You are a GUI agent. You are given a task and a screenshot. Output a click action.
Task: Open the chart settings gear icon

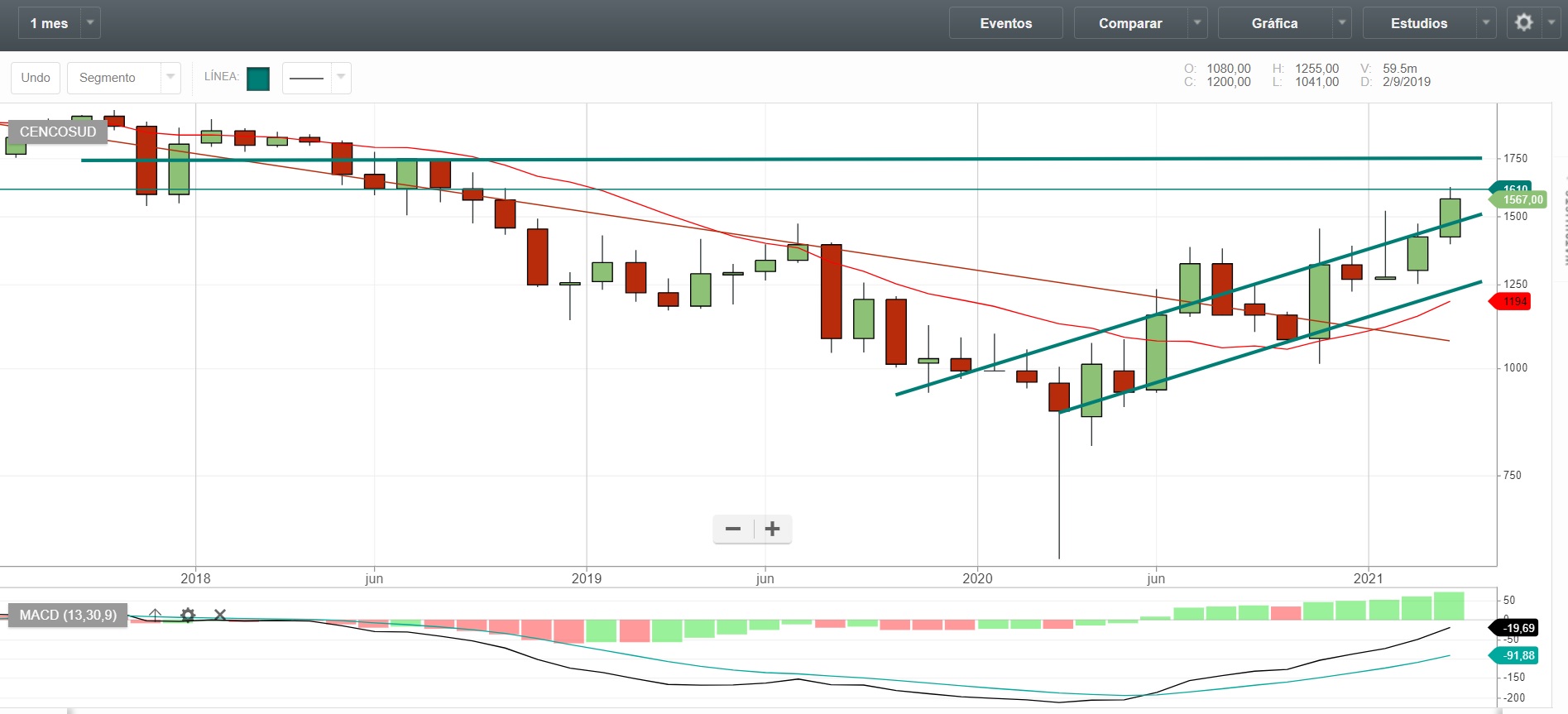(x=1524, y=23)
